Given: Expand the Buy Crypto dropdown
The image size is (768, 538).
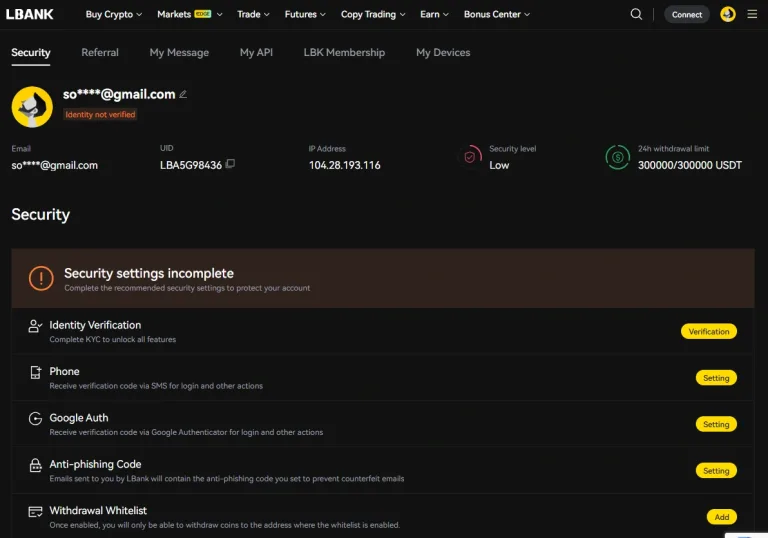Looking at the screenshot, I should (113, 14).
